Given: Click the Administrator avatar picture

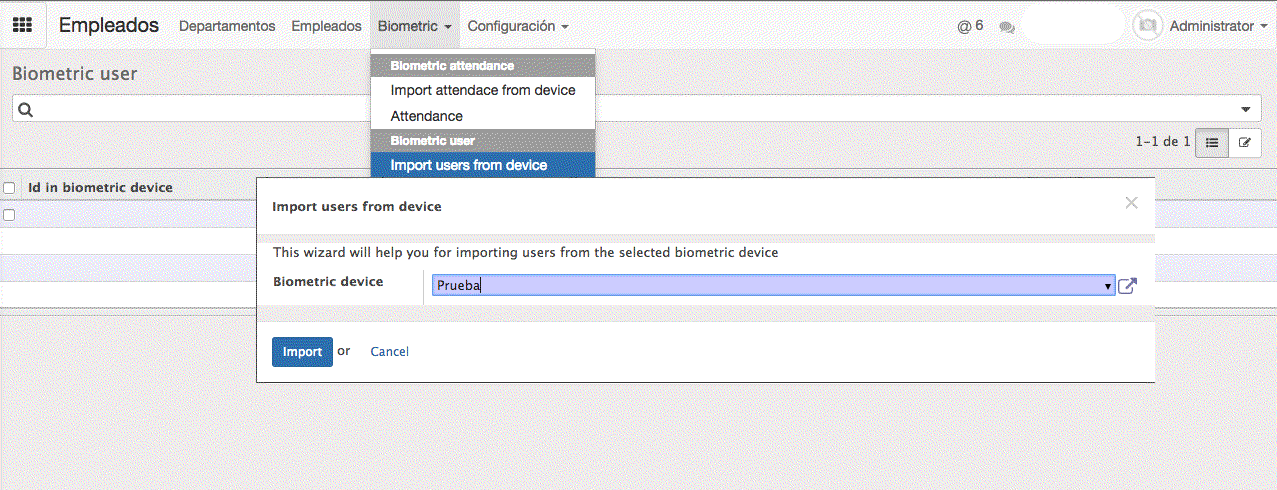Looking at the screenshot, I should tap(1148, 26).
